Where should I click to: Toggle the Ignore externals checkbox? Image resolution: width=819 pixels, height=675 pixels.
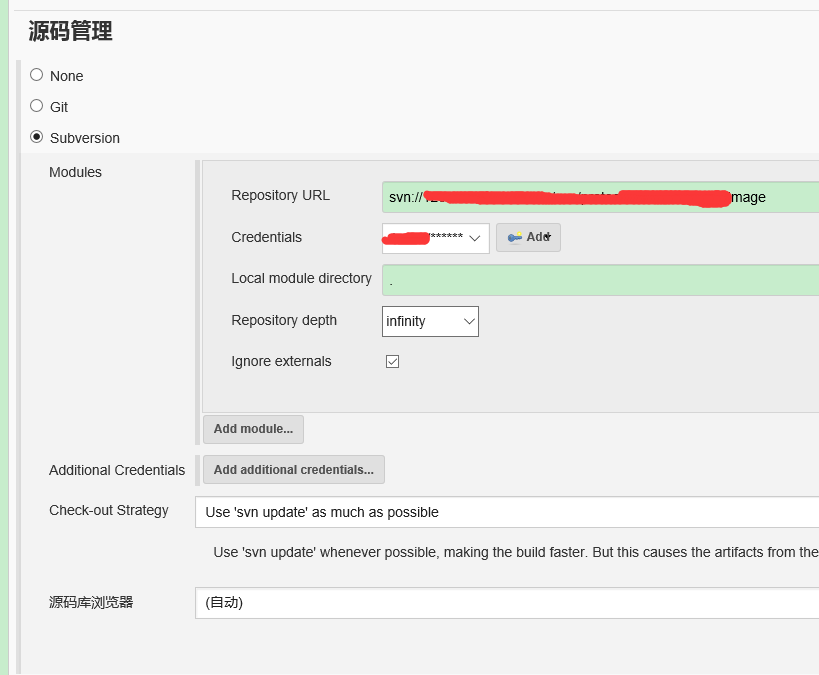click(x=392, y=361)
